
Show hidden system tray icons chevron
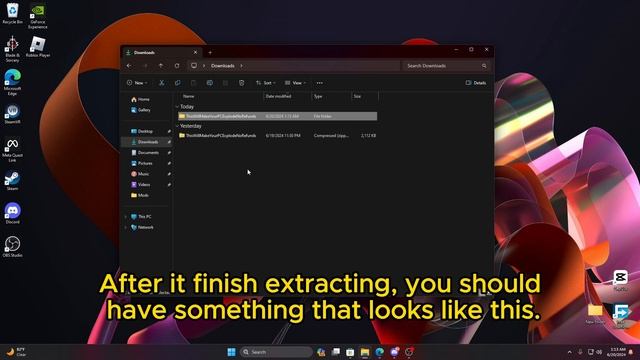pyautogui.click(x=570, y=352)
